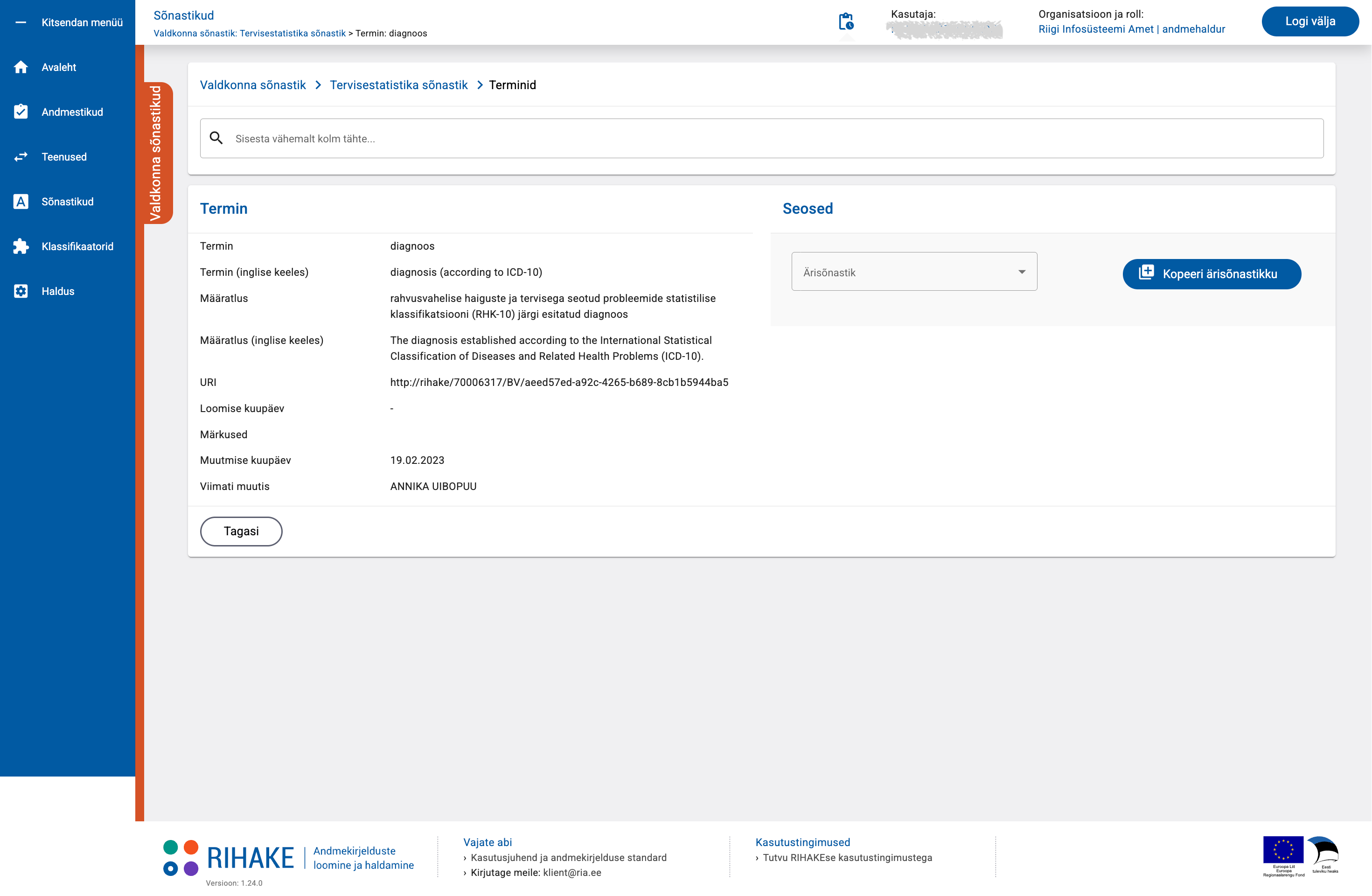Click the Haldus gear icon

coord(21,291)
